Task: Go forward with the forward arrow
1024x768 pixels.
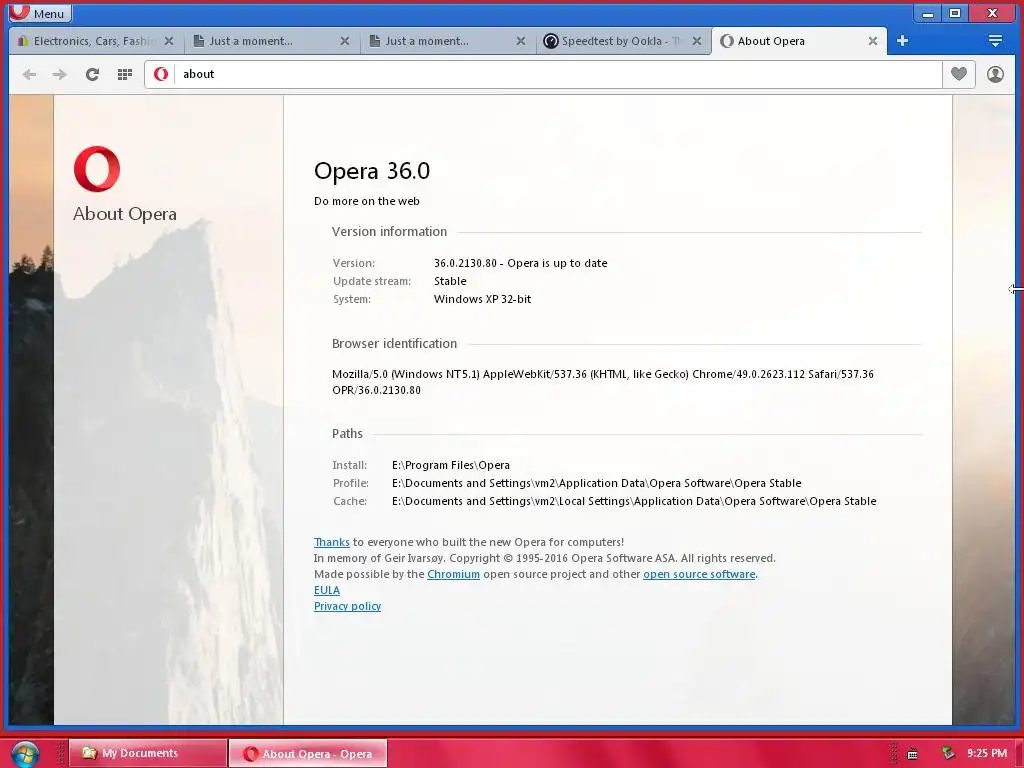Action: pos(59,74)
